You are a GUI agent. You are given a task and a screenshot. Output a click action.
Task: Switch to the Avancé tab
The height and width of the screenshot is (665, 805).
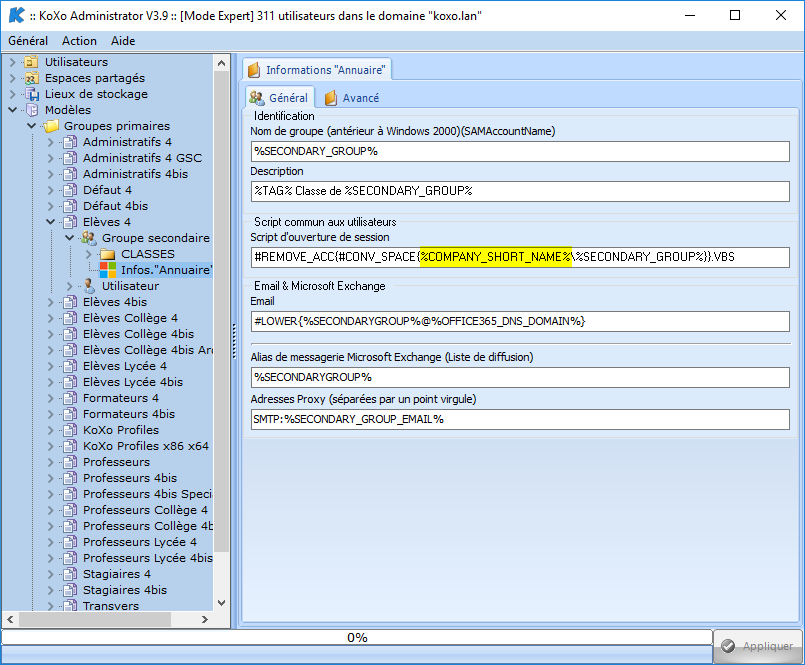coord(353,98)
